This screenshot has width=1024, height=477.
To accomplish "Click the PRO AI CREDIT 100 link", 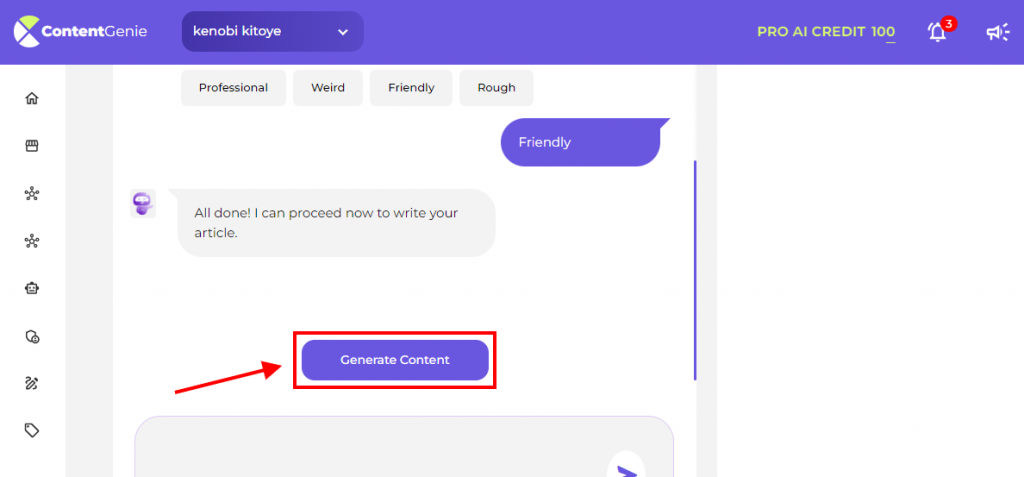I will [826, 31].
